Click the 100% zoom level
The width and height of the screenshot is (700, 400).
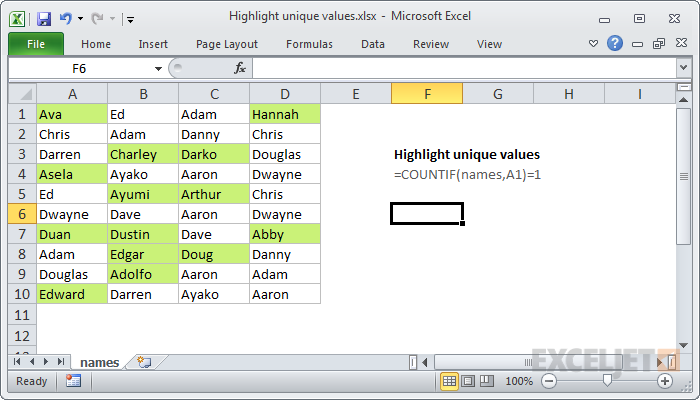coord(519,381)
